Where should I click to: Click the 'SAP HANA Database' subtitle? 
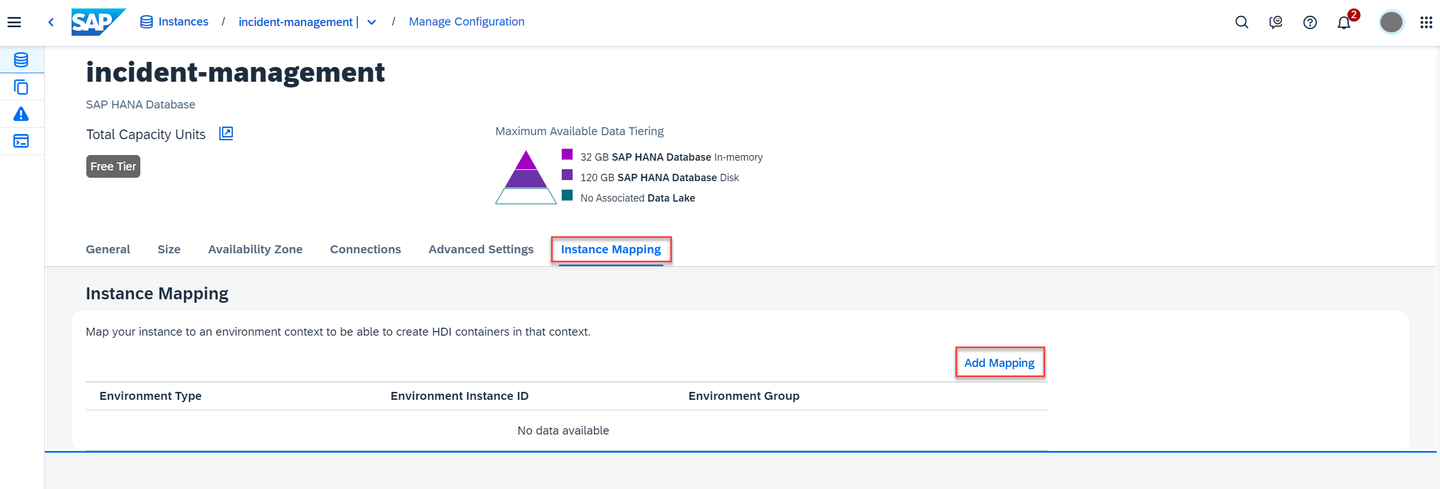click(x=140, y=104)
